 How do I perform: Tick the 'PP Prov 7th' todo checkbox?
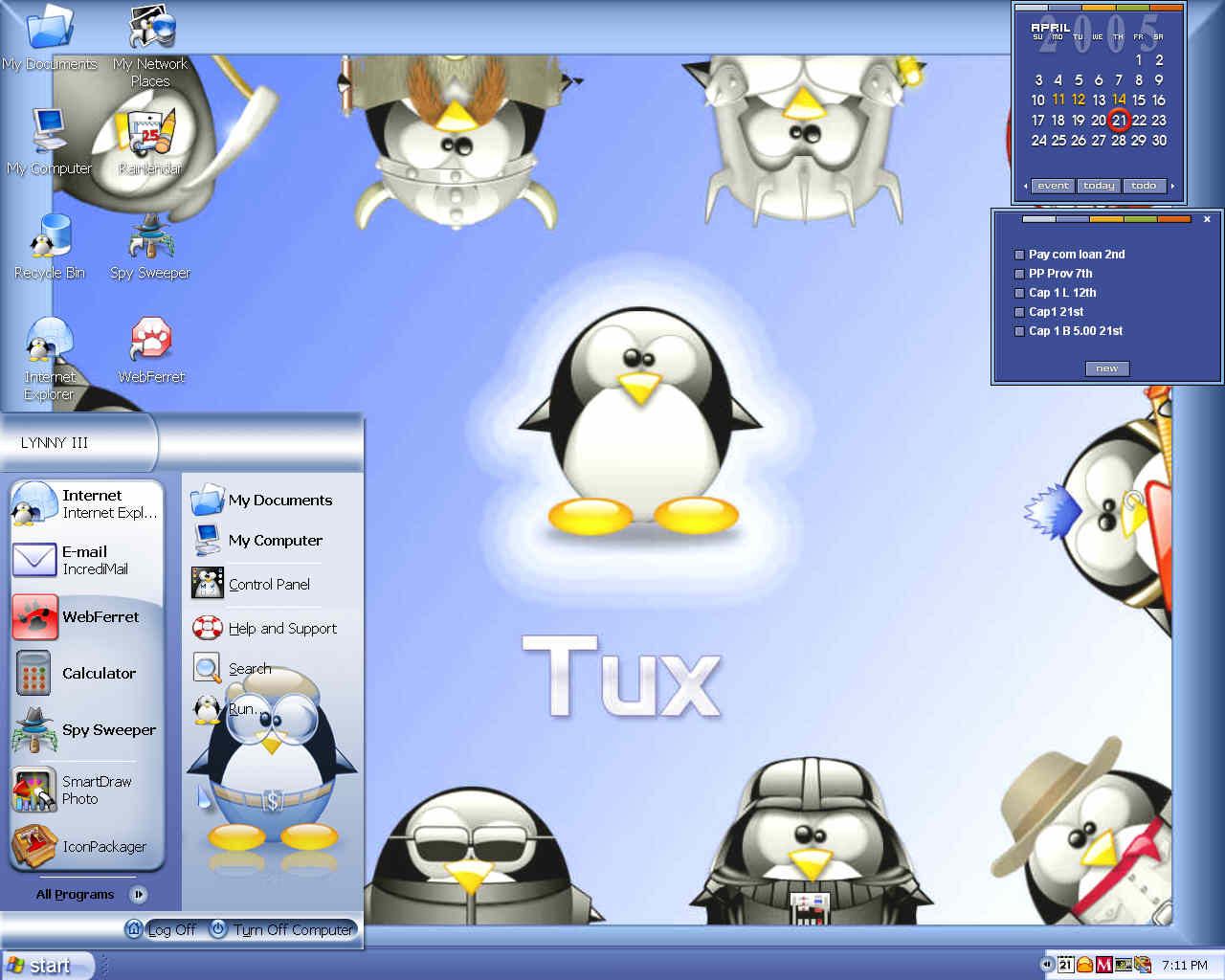(x=1019, y=274)
